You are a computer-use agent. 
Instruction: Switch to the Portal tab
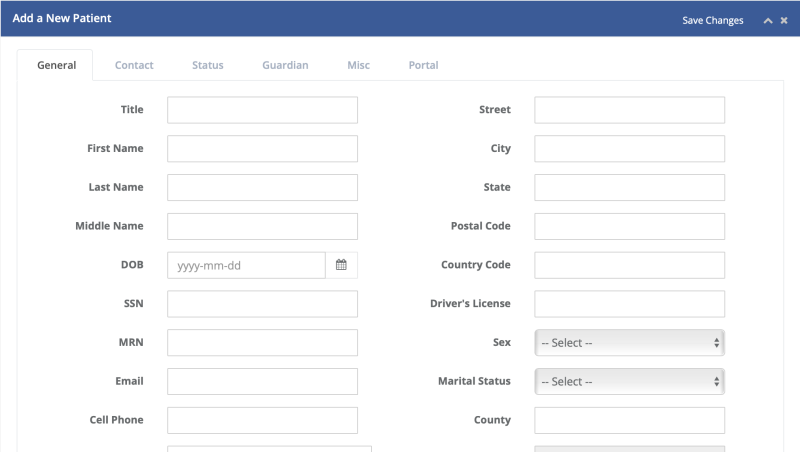click(x=423, y=65)
